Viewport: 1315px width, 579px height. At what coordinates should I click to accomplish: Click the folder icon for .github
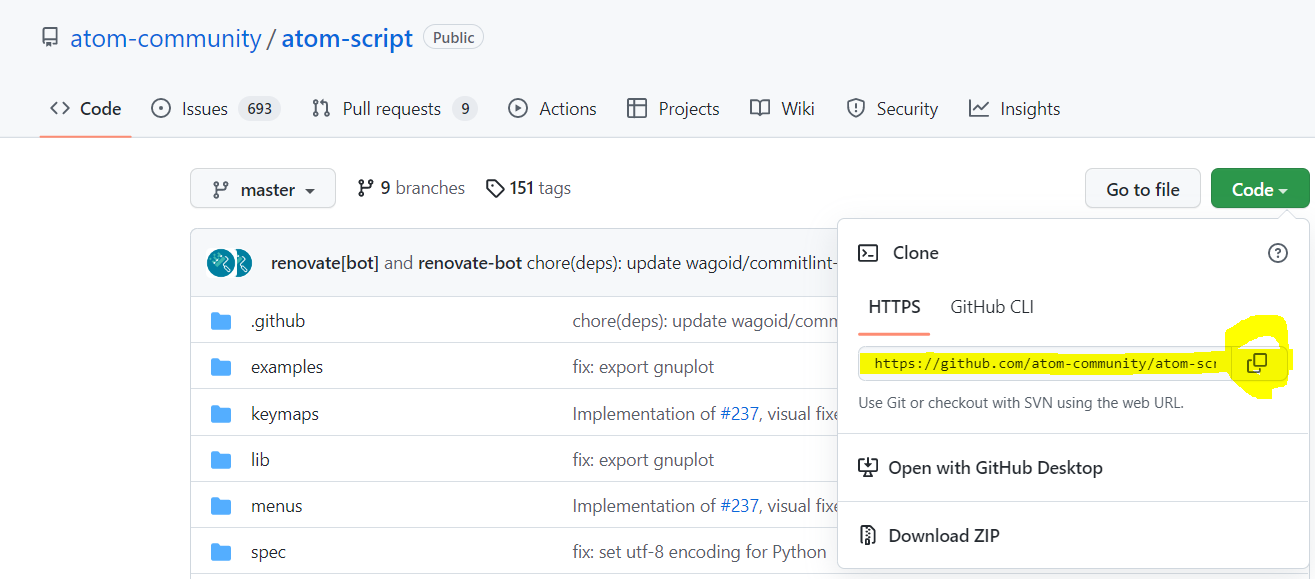tap(221, 321)
